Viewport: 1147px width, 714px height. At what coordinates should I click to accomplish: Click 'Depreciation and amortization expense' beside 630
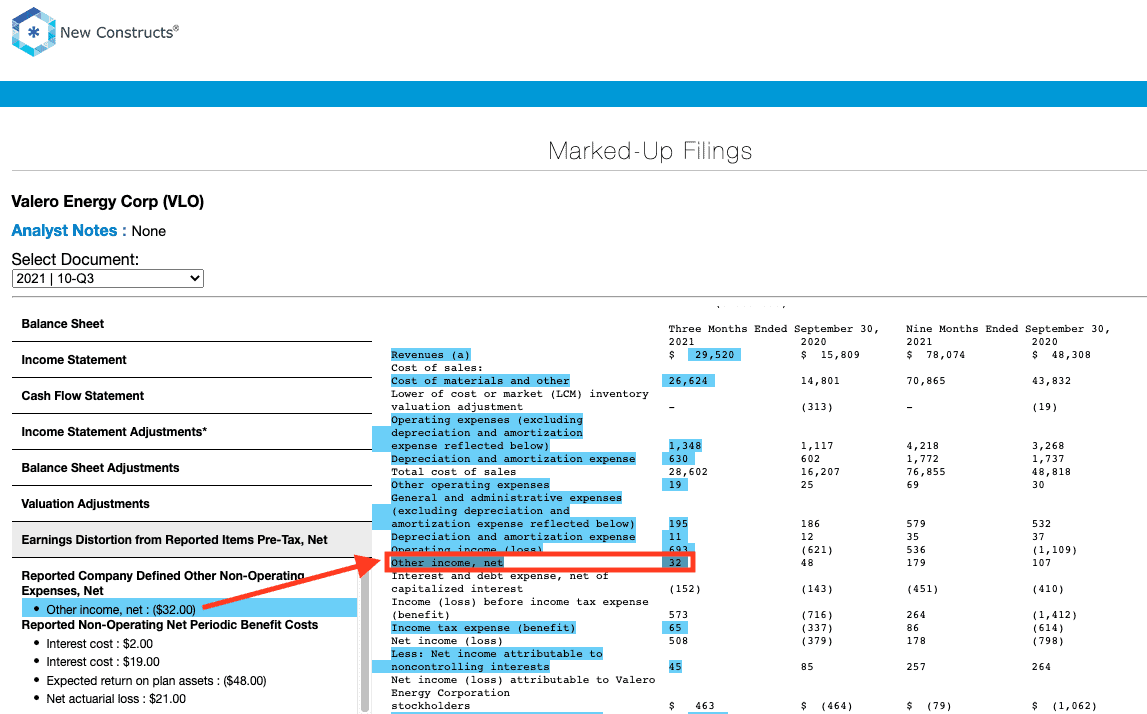pos(513,459)
